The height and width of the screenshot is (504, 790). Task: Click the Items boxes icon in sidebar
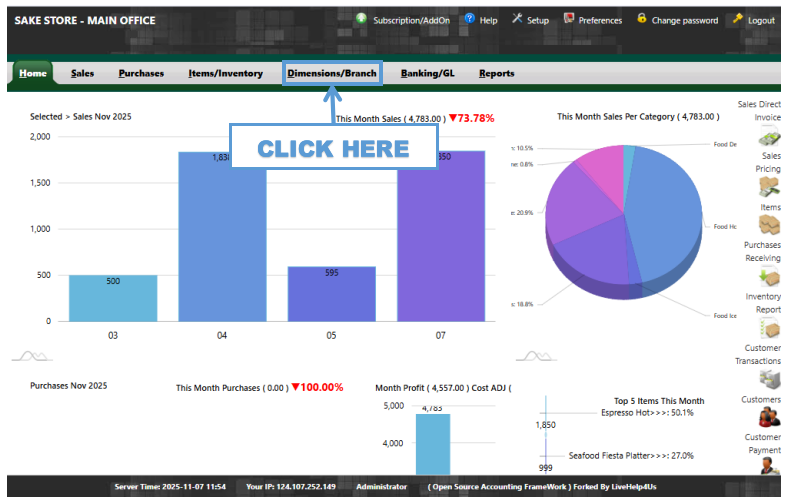[x=768, y=225]
